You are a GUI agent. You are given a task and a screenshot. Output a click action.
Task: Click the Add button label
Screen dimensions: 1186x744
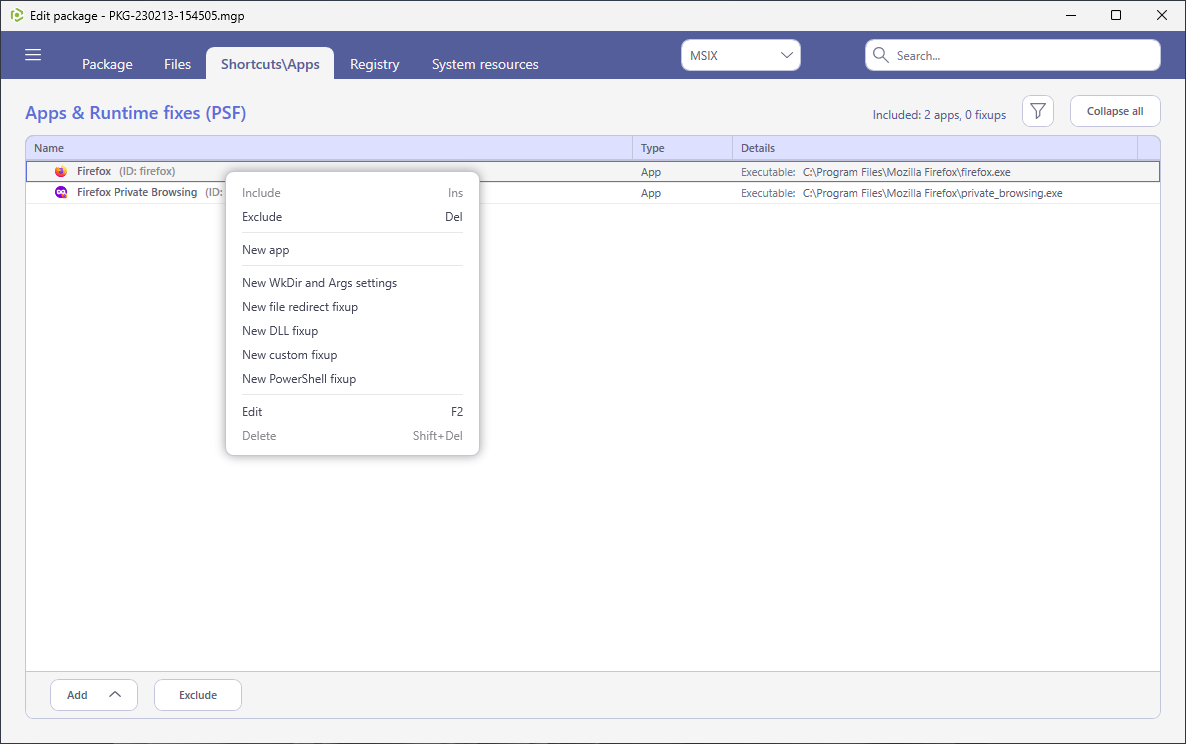[x=77, y=695]
